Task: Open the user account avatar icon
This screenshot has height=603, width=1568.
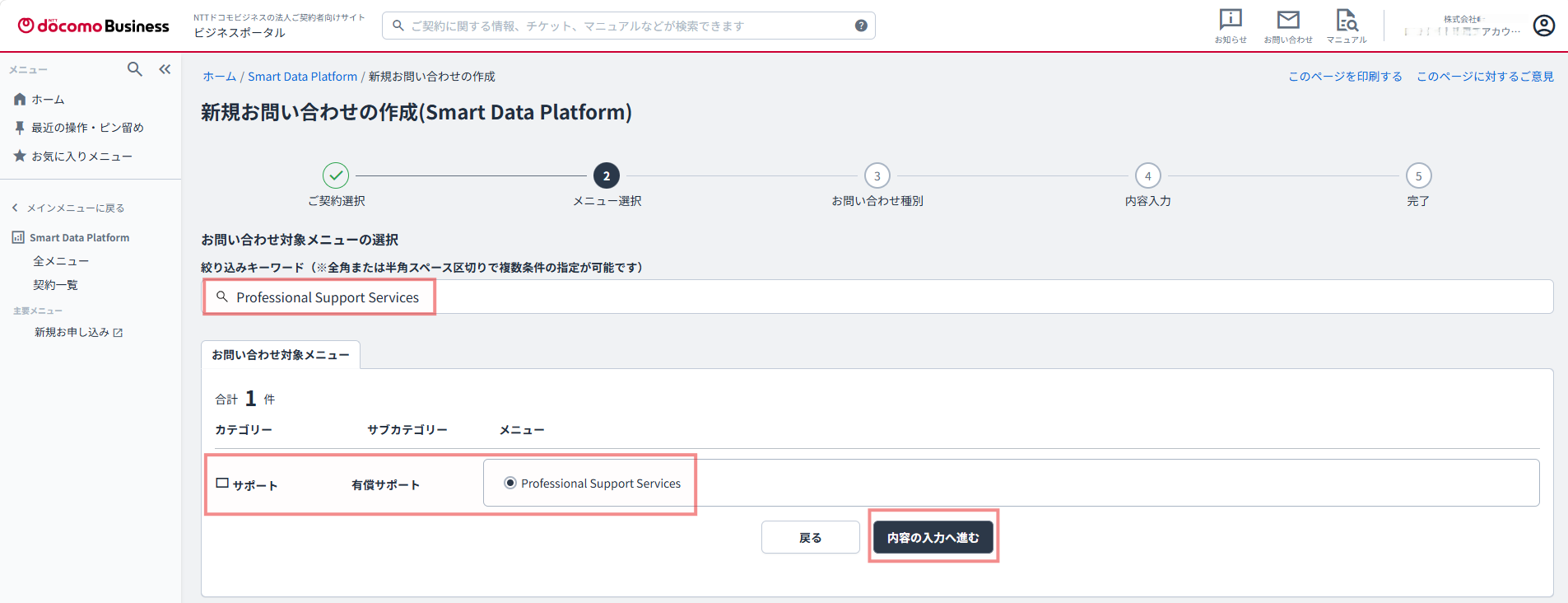Action: [1544, 26]
